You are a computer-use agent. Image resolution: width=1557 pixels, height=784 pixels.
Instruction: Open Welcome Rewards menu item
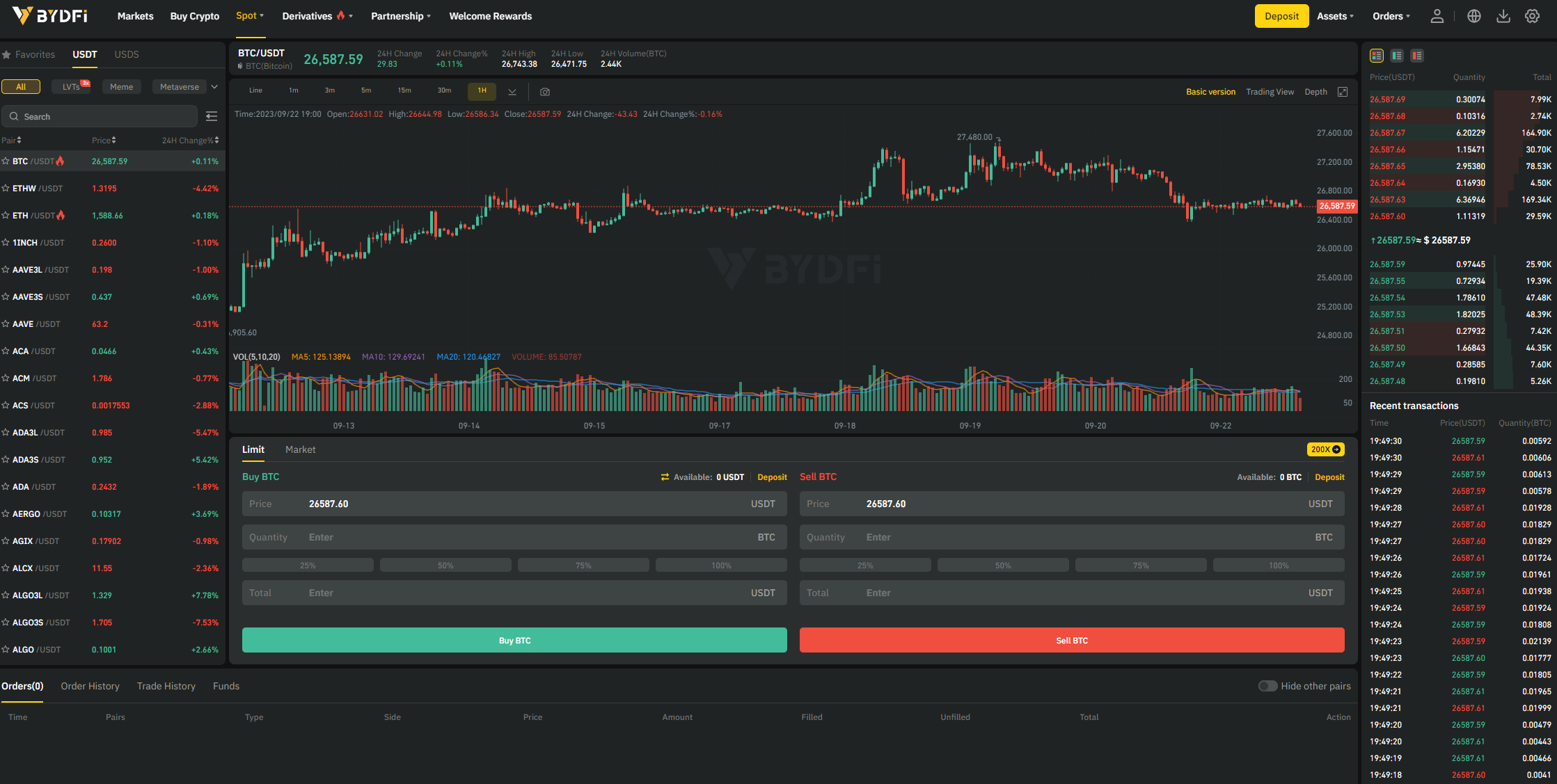490,16
